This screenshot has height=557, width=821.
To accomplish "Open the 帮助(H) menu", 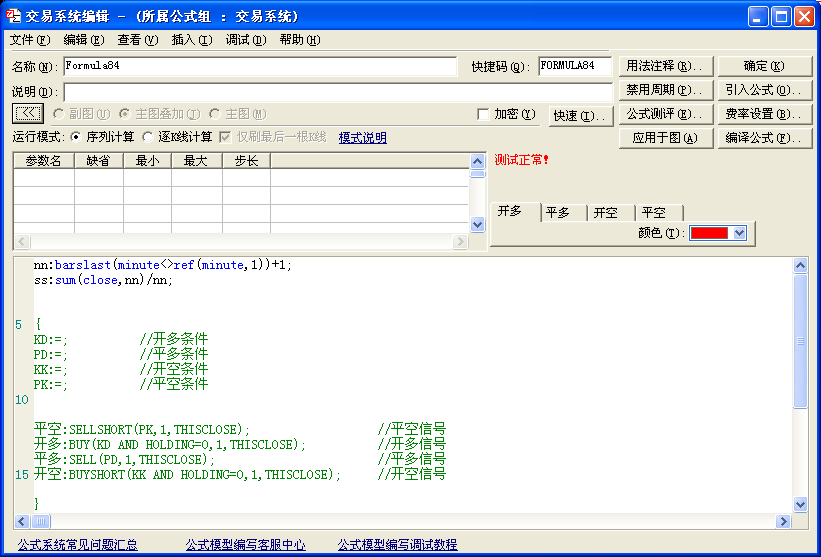I will coord(299,40).
